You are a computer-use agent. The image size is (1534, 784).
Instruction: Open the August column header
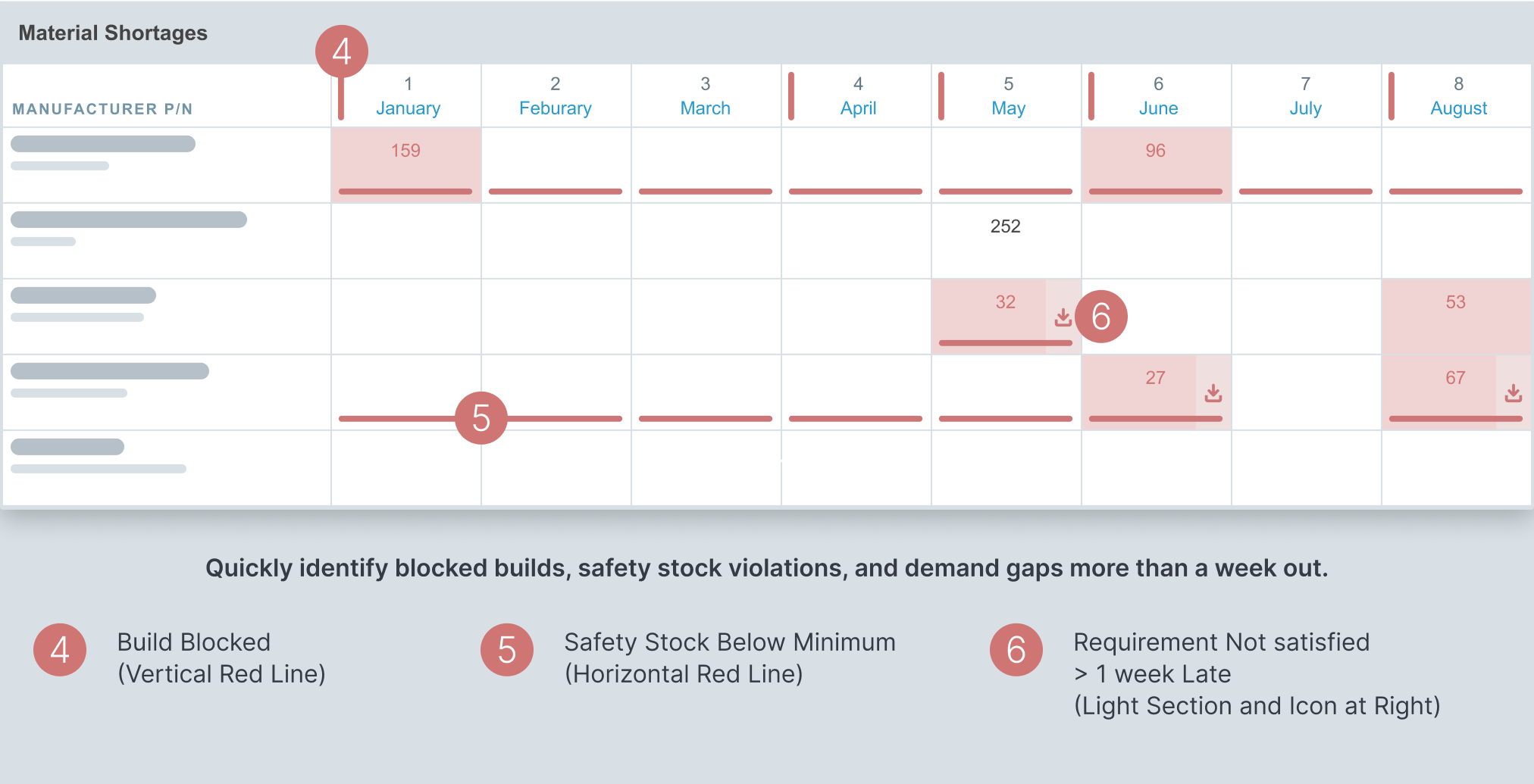click(x=1458, y=96)
